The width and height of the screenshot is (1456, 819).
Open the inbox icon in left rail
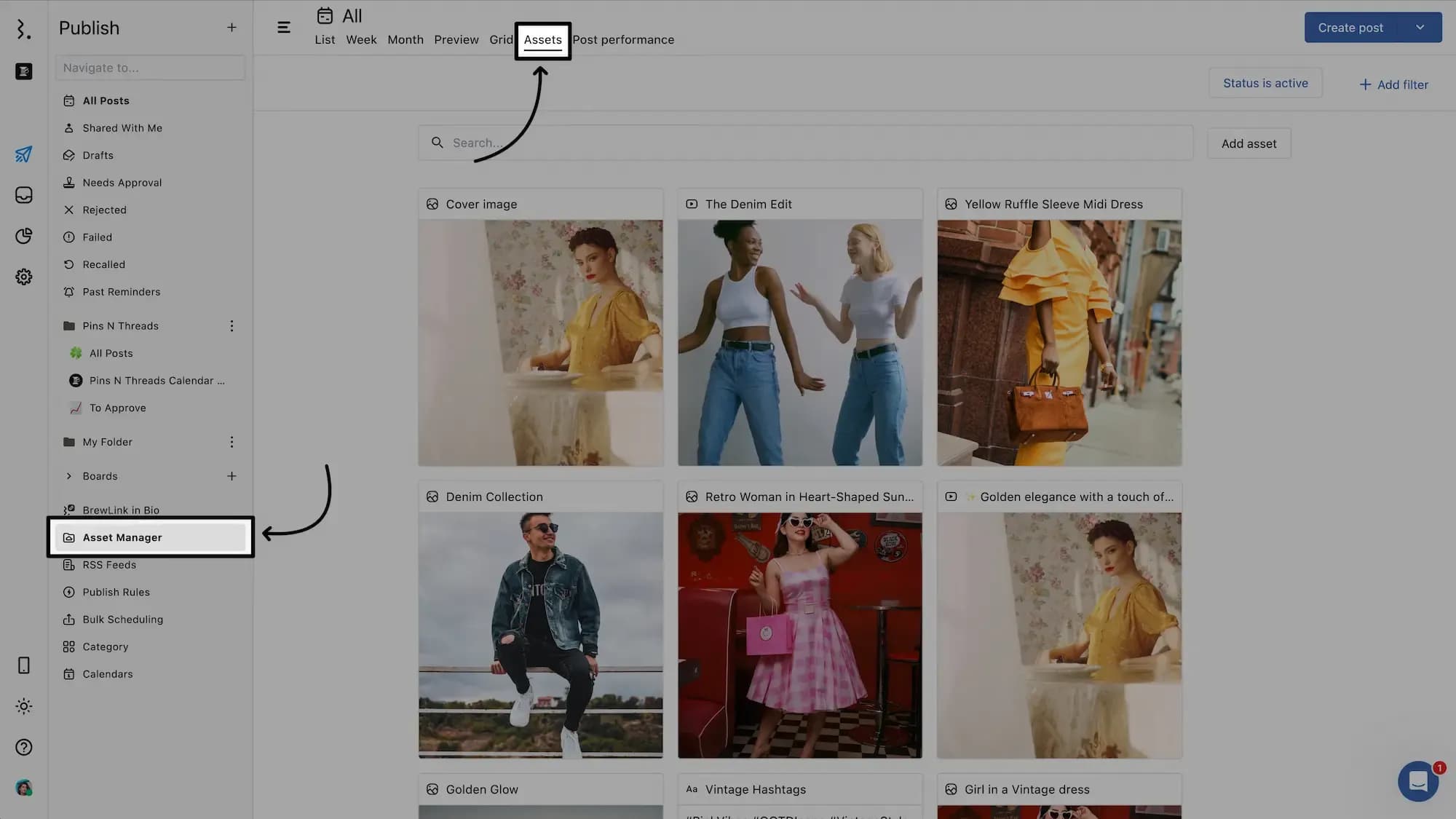pos(23,195)
